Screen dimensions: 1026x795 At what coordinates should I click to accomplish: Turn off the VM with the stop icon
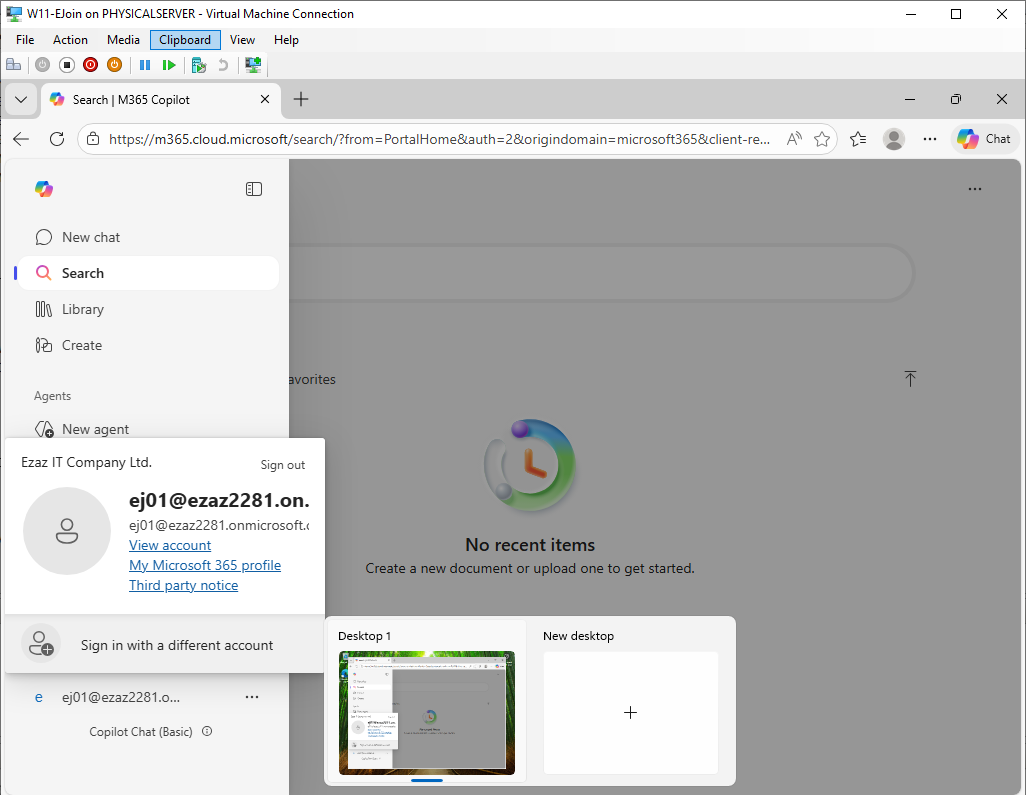[67, 65]
